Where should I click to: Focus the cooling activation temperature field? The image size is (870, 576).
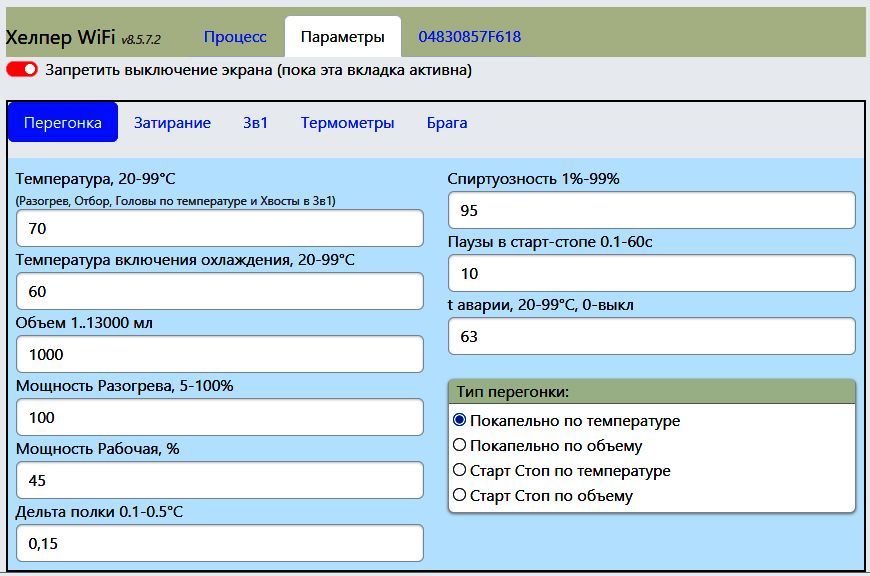[220, 291]
